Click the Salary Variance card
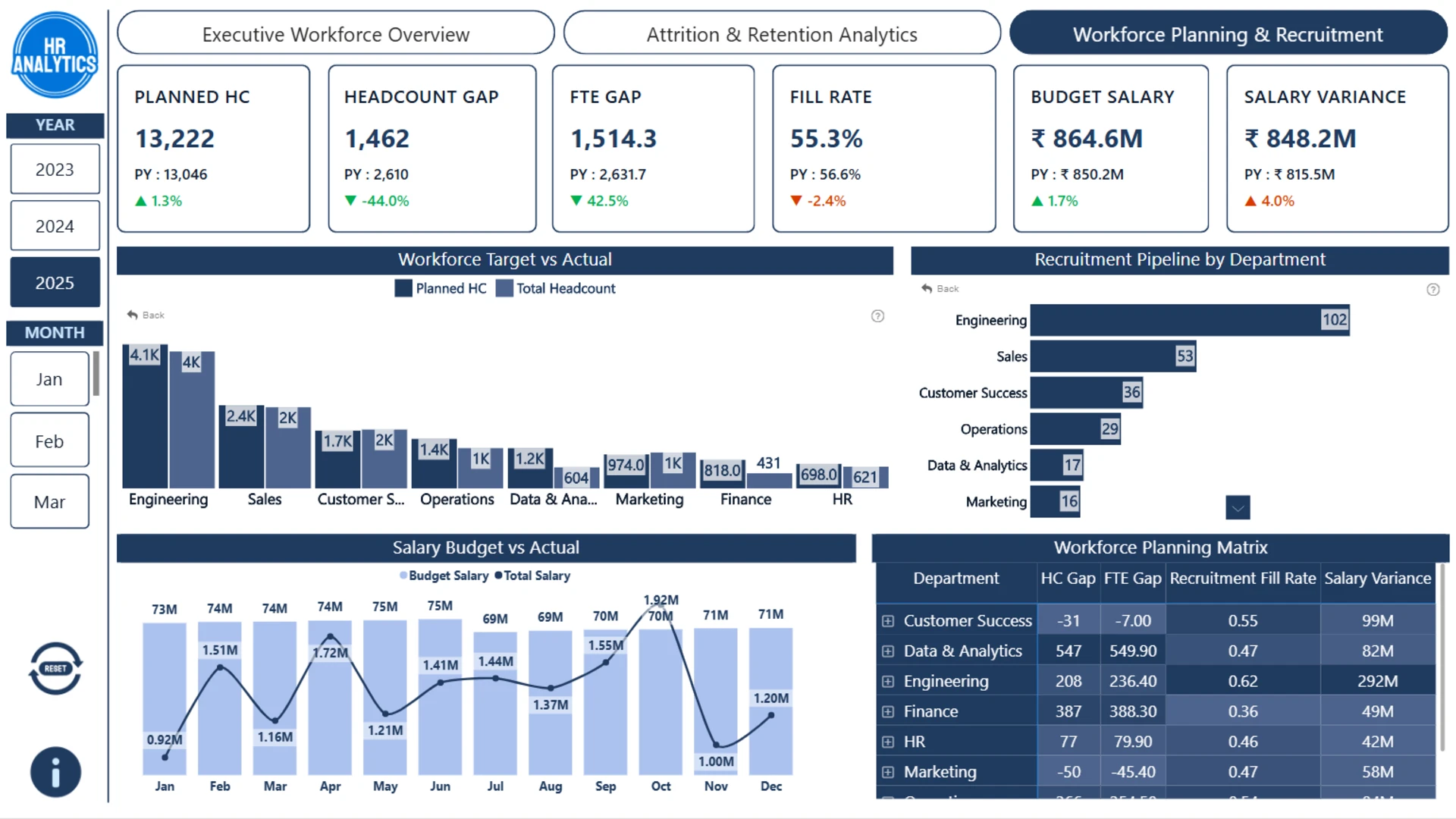1456x819 pixels. click(1338, 149)
